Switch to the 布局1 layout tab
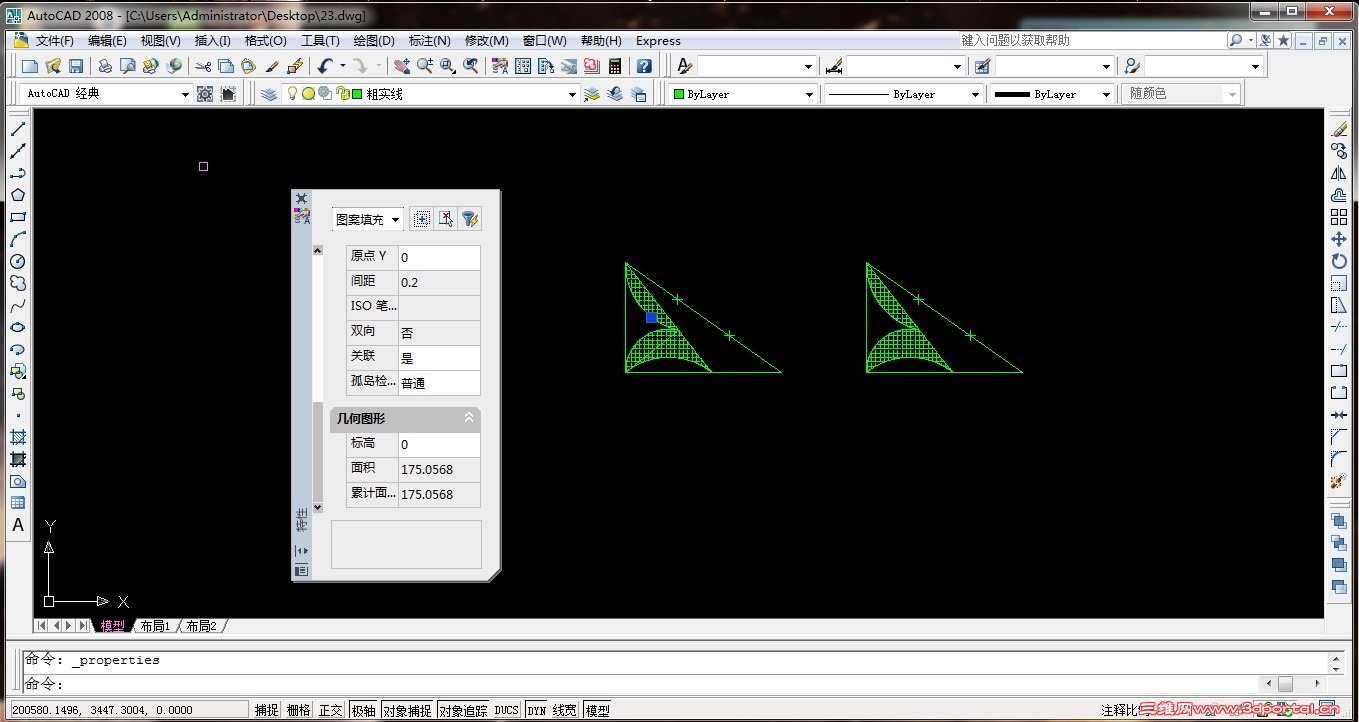The width and height of the screenshot is (1359, 722). tap(155, 626)
